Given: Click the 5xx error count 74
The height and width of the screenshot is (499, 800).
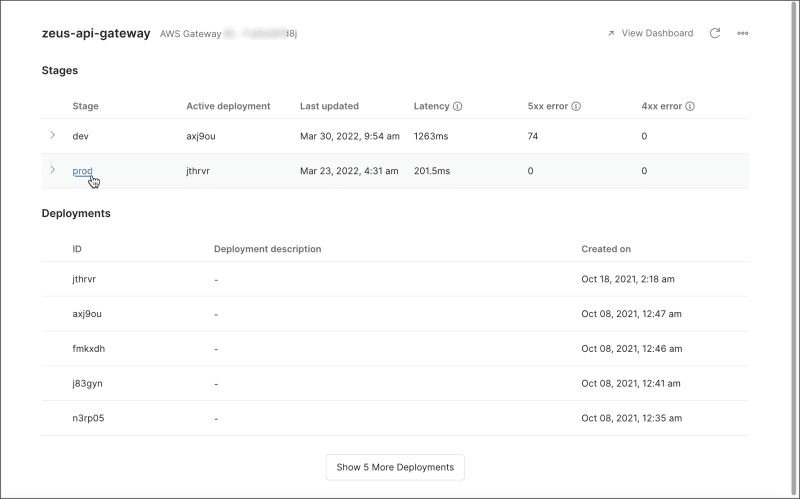Looking at the screenshot, I should pos(533,136).
